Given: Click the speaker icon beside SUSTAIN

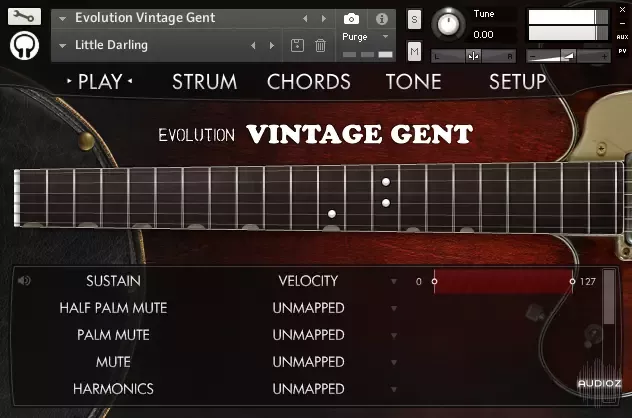Looking at the screenshot, I should (24, 280).
